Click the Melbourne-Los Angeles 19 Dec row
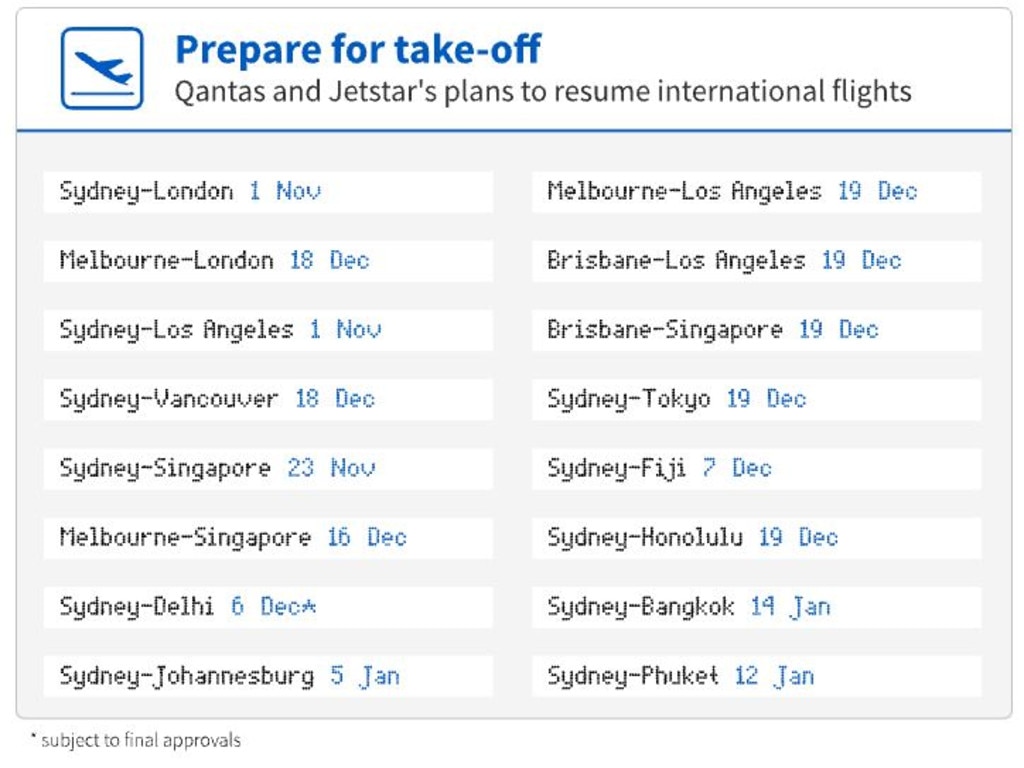The height and width of the screenshot is (768, 1024). (x=756, y=192)
